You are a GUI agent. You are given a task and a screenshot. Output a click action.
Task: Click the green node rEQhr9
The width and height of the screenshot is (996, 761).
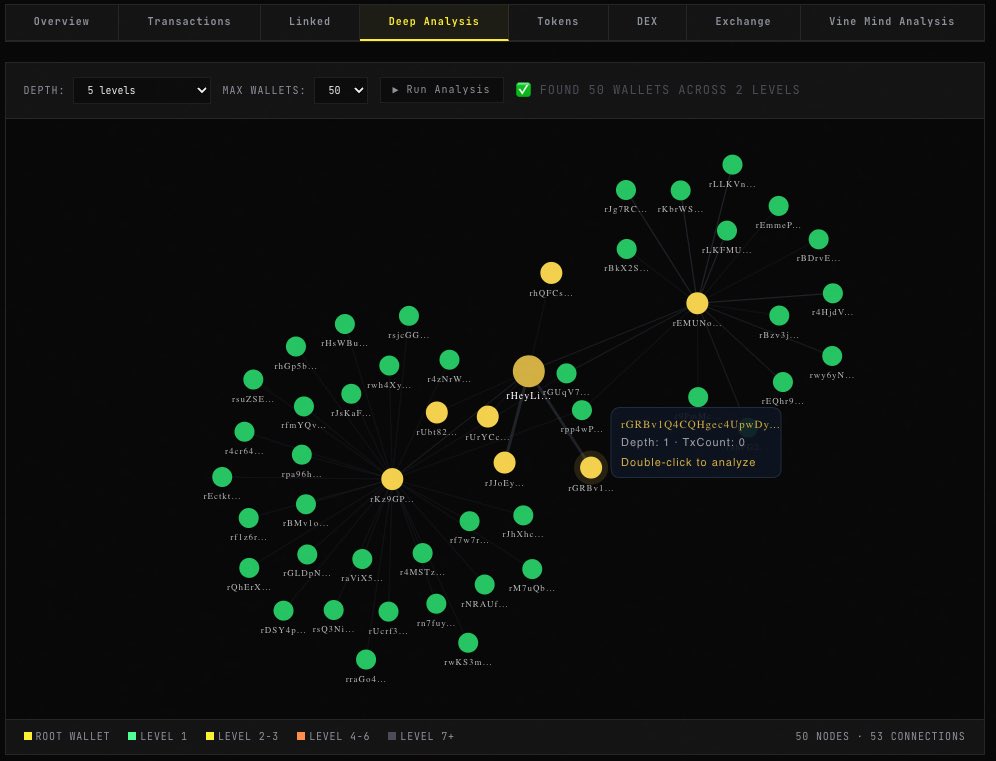pyautogui.click(x=783, y=382)
